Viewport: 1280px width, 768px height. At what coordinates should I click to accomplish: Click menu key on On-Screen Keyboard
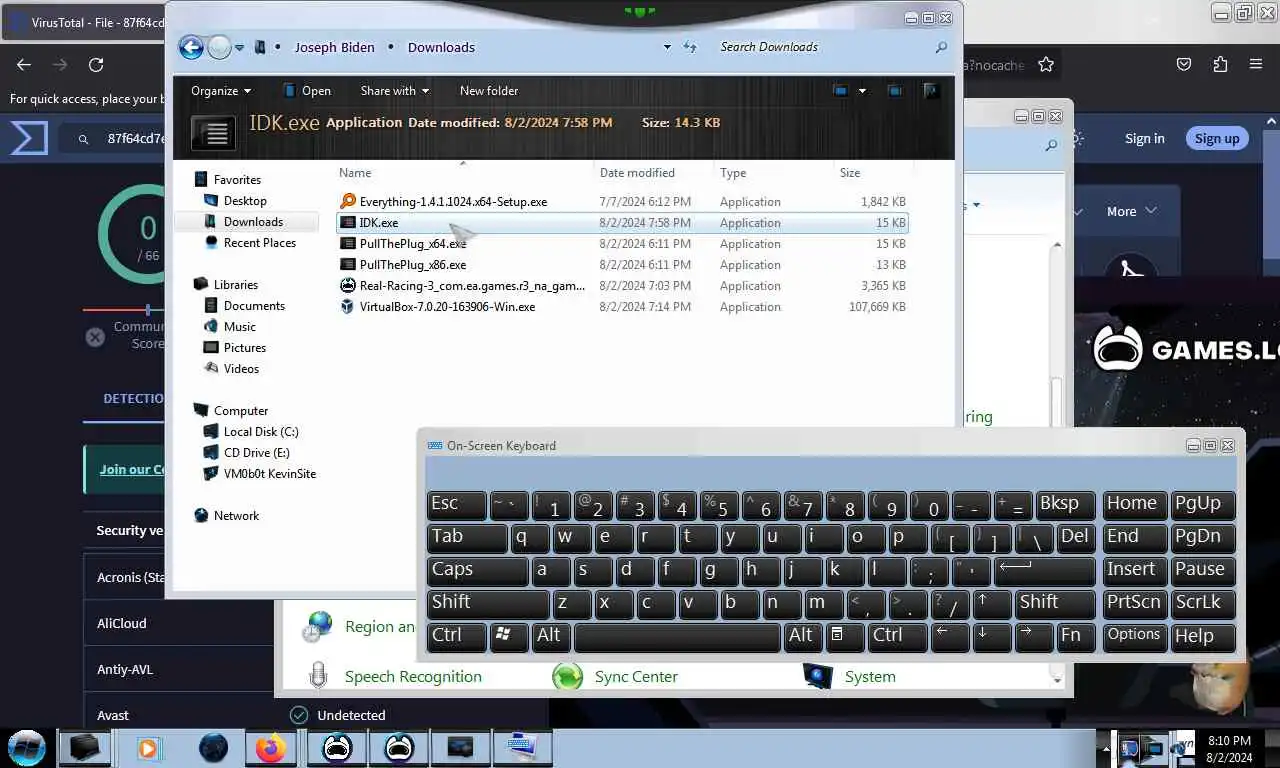[843, 637]
